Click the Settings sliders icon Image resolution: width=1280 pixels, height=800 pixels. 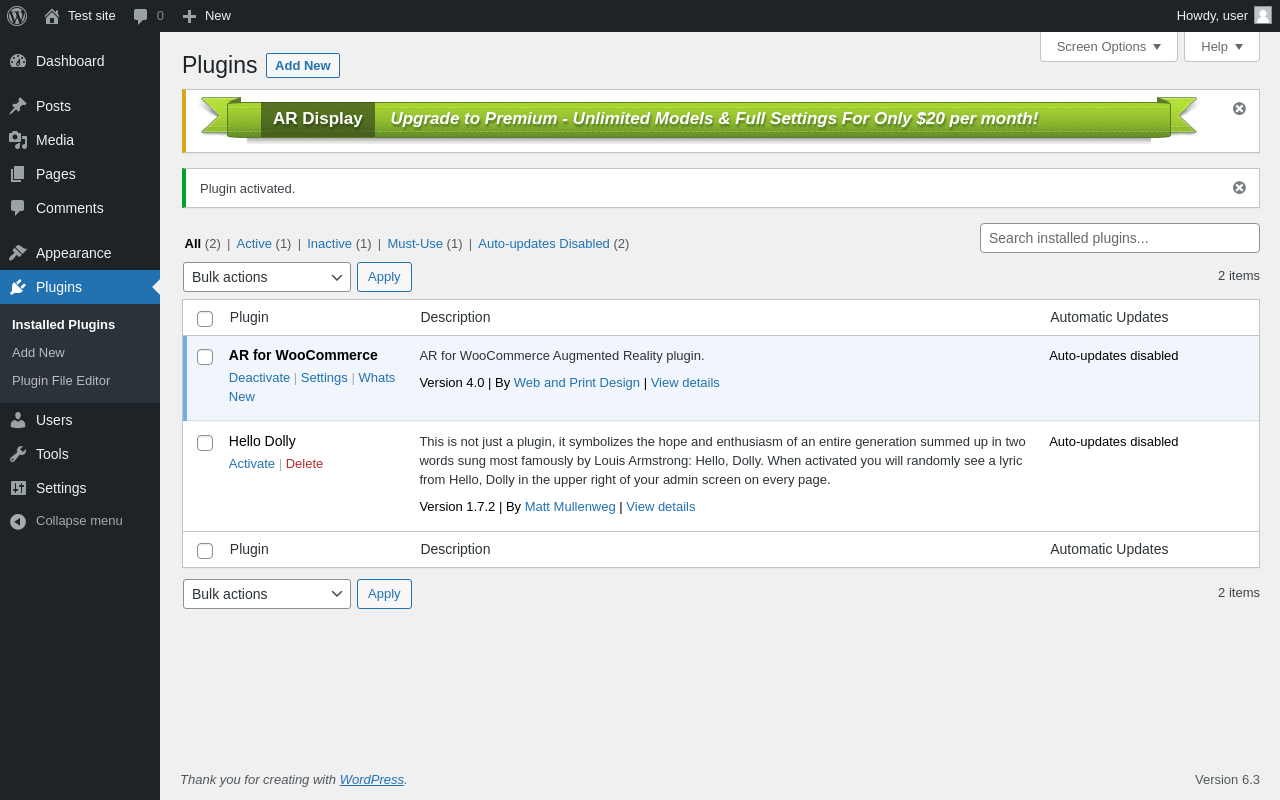tap(18, 488)
